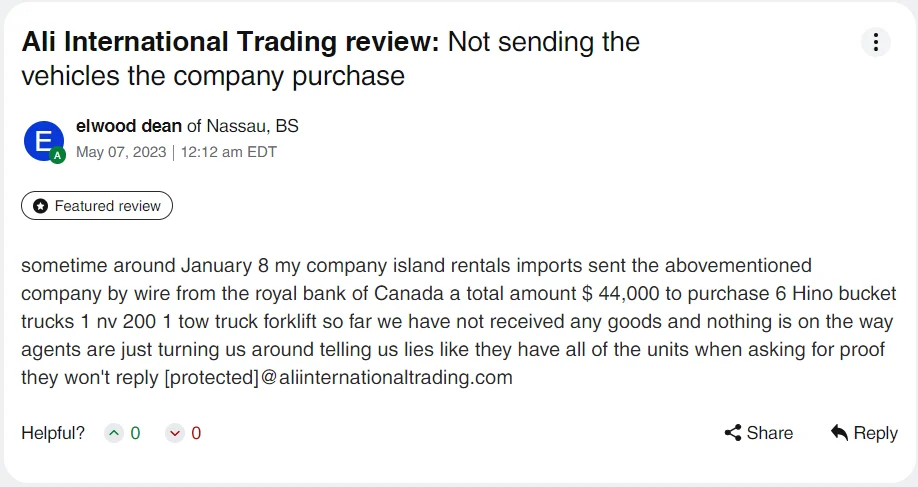Upvote the review with green arrow
The width and height of the screenshot is (918, 487).
(114, 433)
